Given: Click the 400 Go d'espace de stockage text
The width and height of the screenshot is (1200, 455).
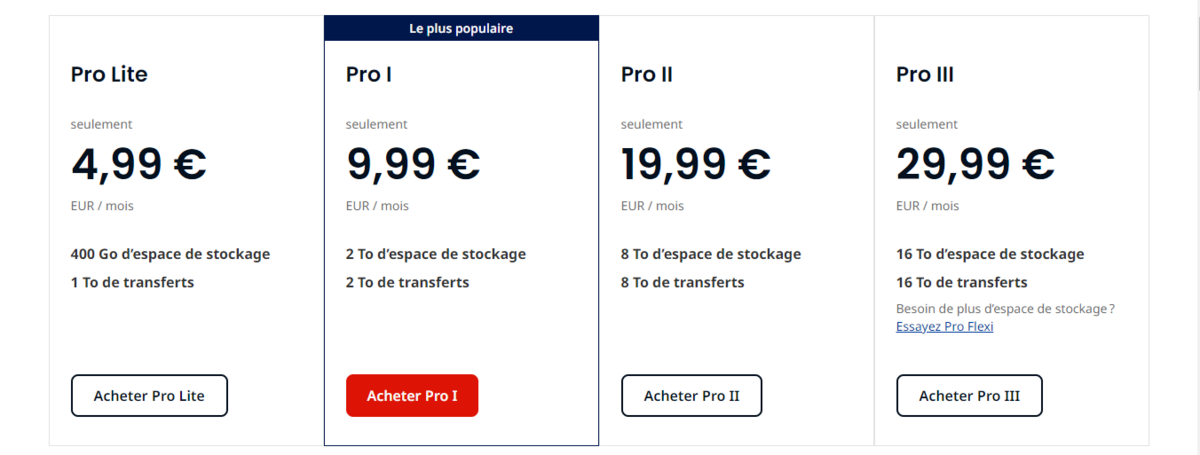Looking at the screenshot, I should point(171,254).
